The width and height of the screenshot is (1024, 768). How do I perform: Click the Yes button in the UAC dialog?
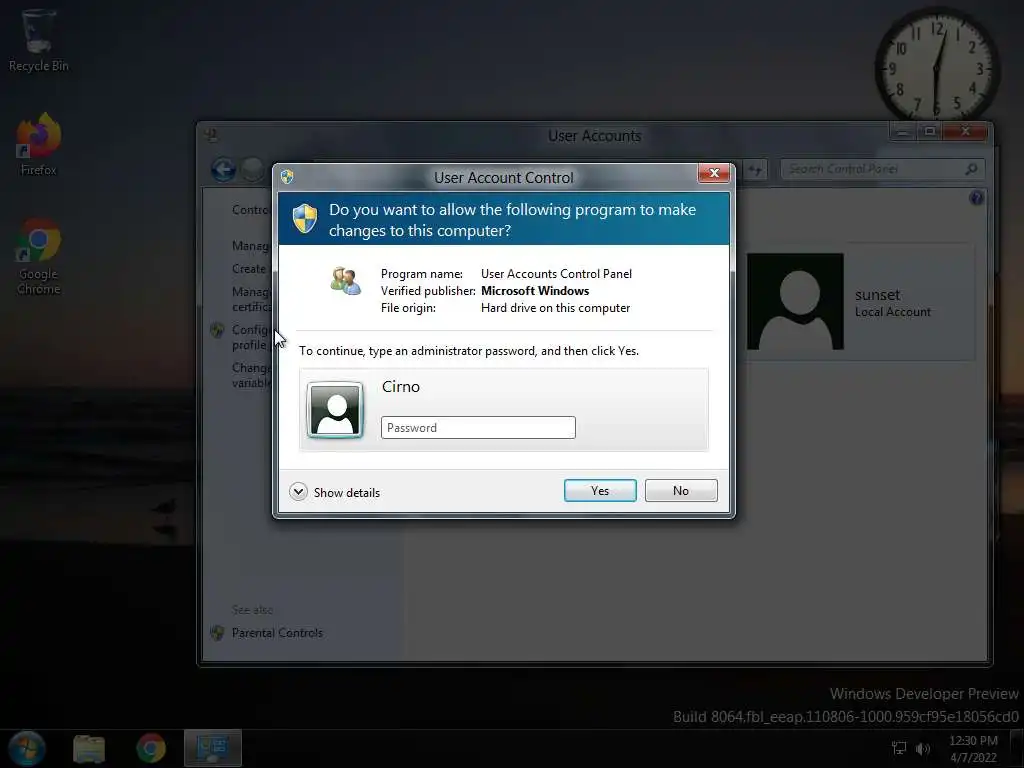coord(600,490)
